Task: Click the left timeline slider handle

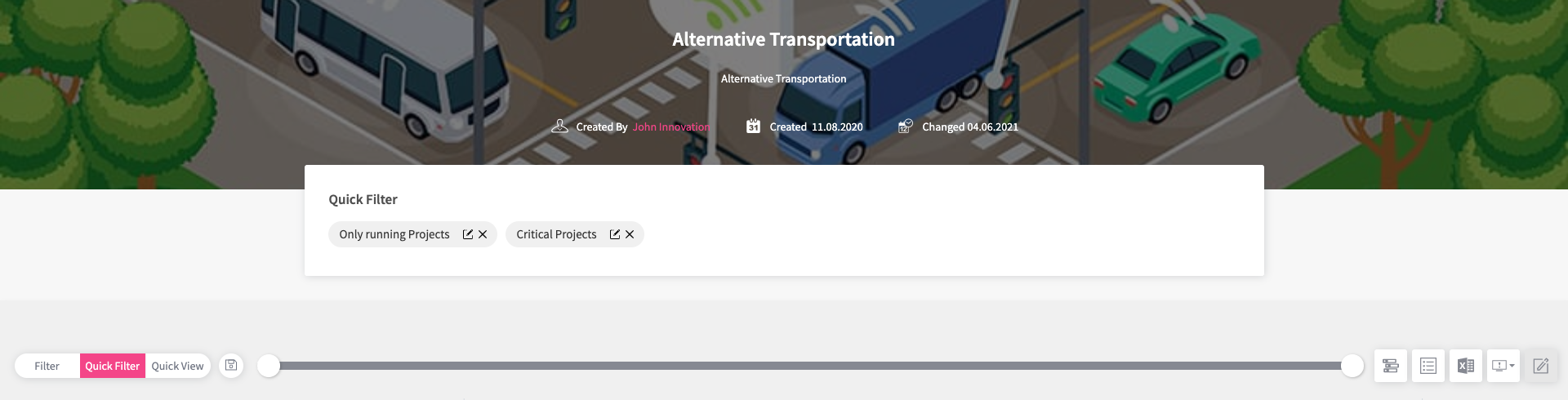Action: 269,366
